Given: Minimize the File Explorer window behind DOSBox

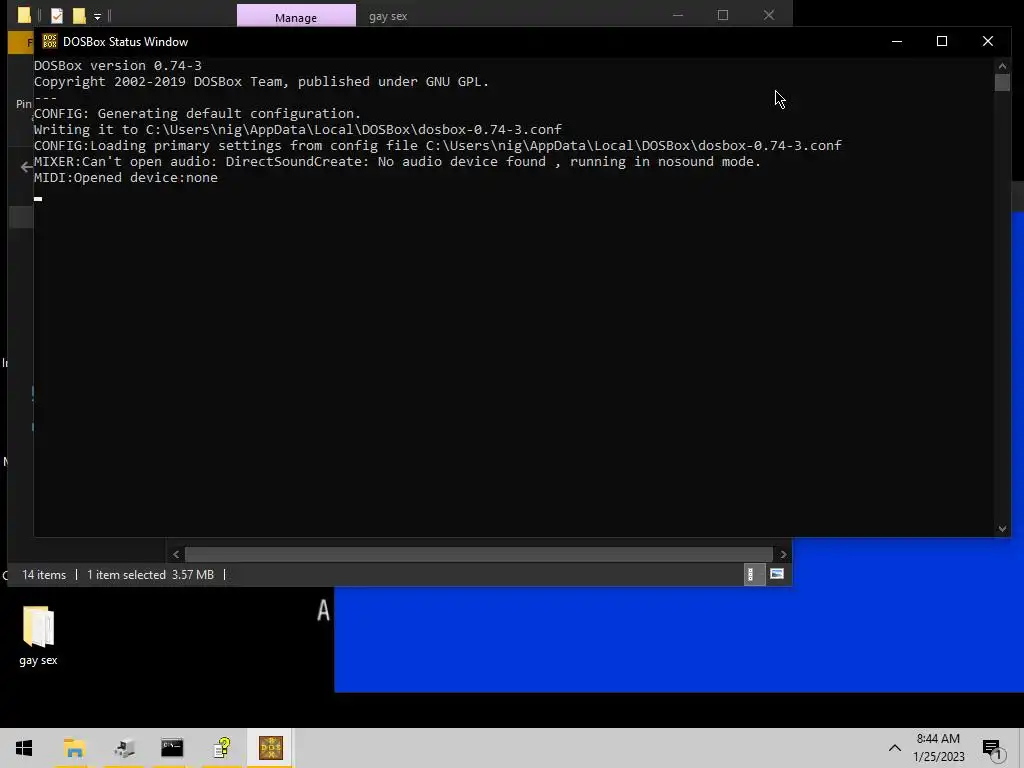Looking at the screenshot, I should (x=678, y=15).
